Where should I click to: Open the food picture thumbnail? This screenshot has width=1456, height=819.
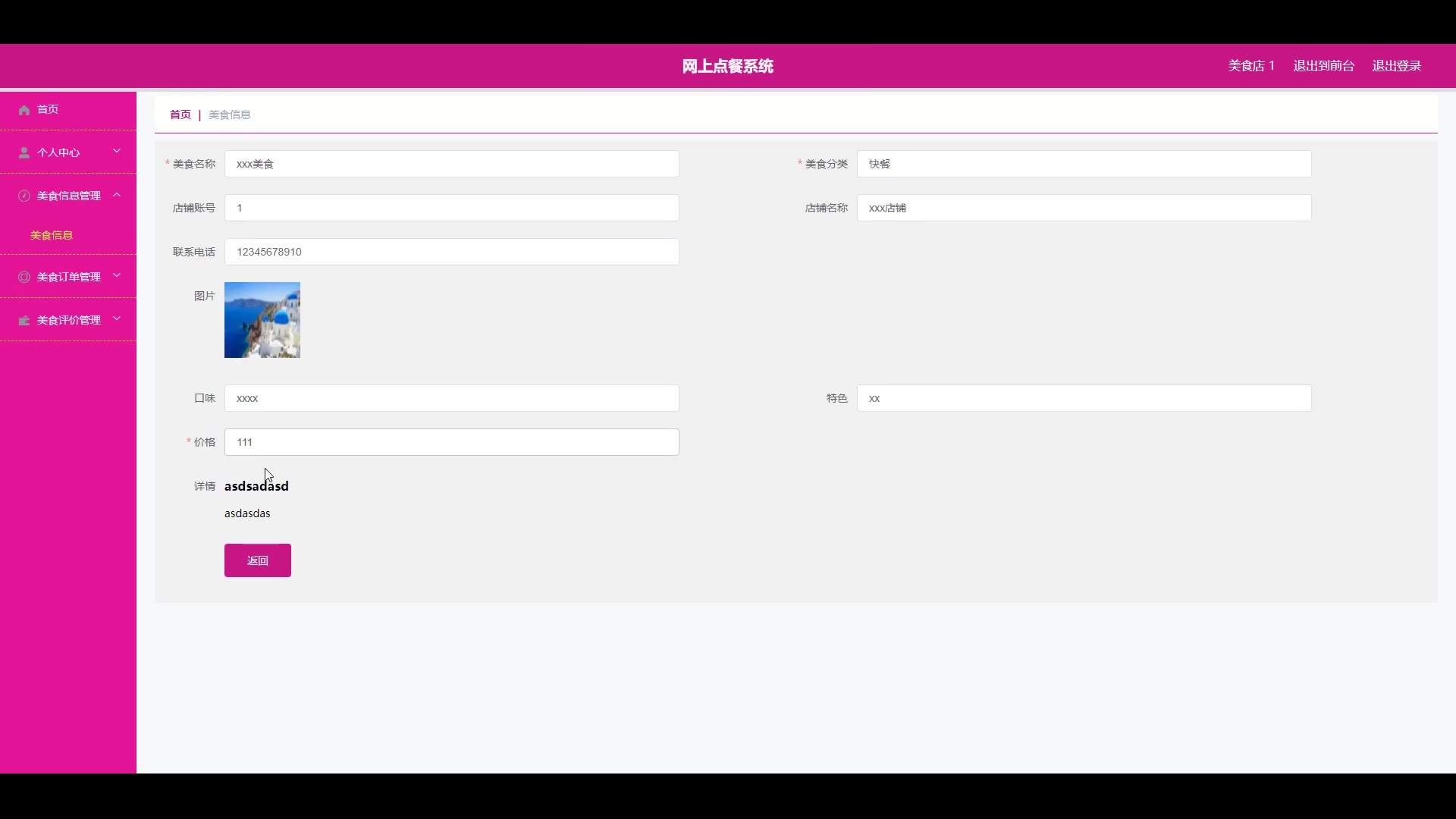click(x=262, y=320)
